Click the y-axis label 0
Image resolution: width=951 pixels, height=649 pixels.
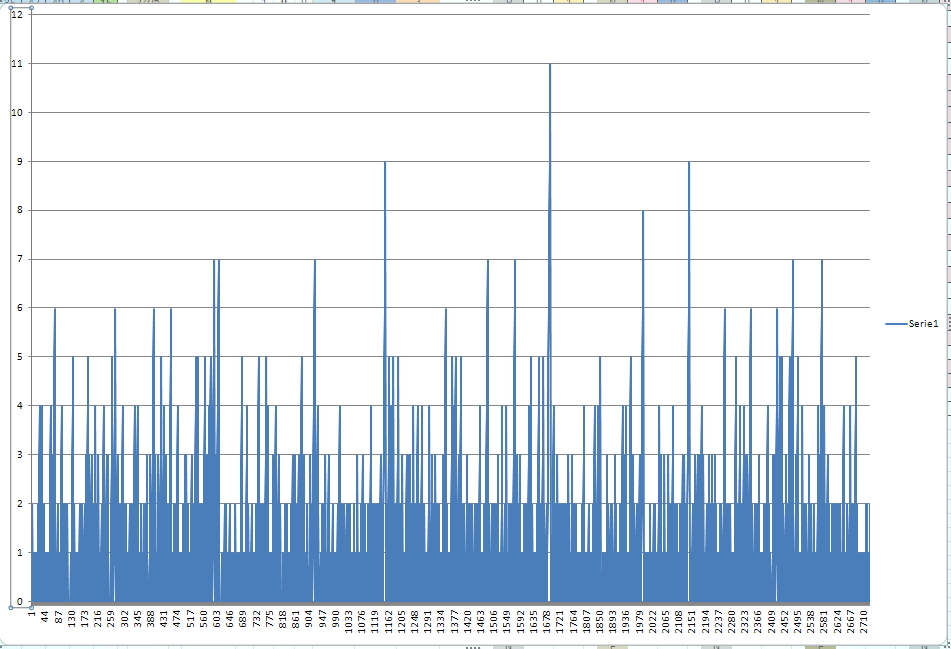click(x=20, y=602)
